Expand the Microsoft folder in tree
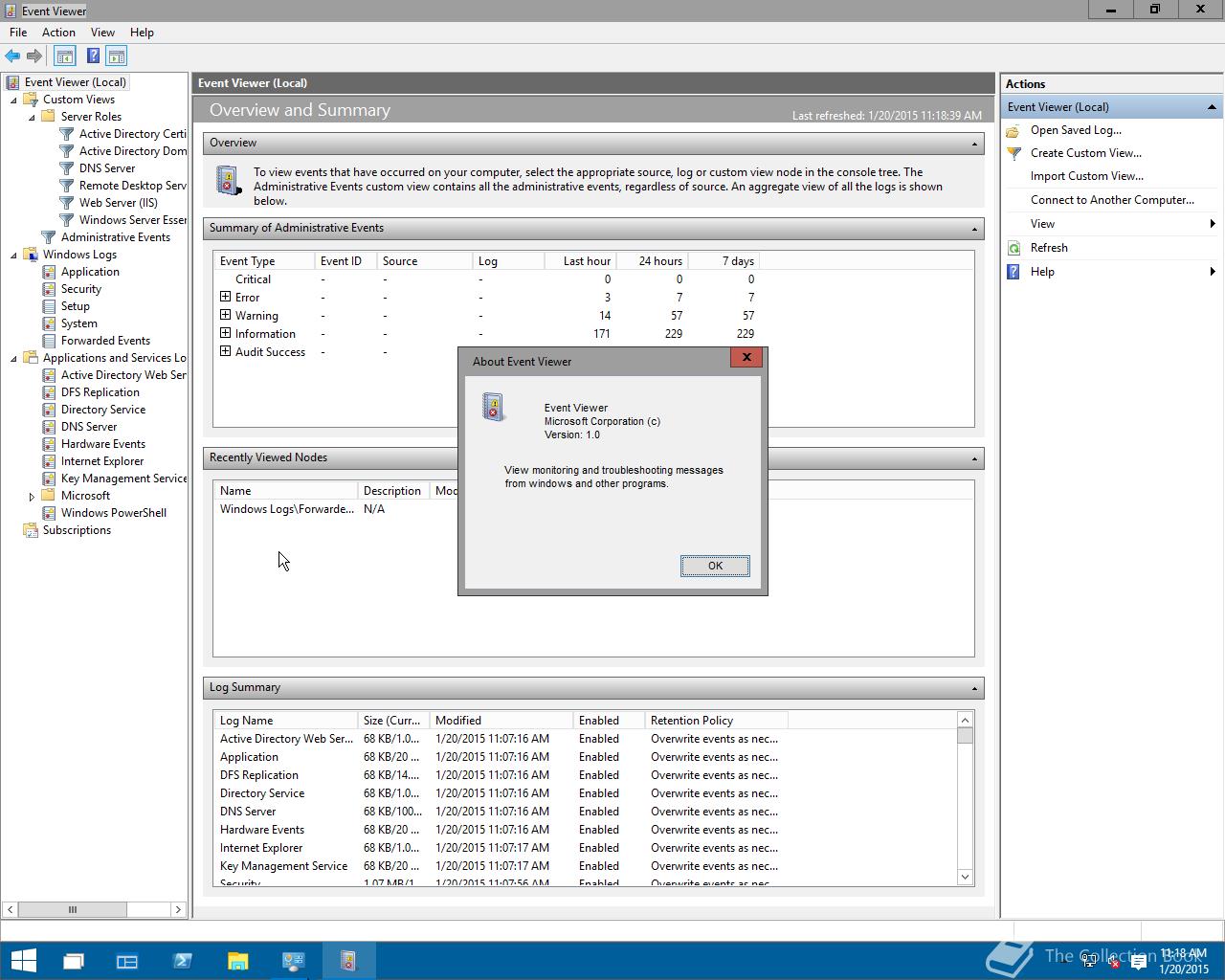 click(32, 497)
